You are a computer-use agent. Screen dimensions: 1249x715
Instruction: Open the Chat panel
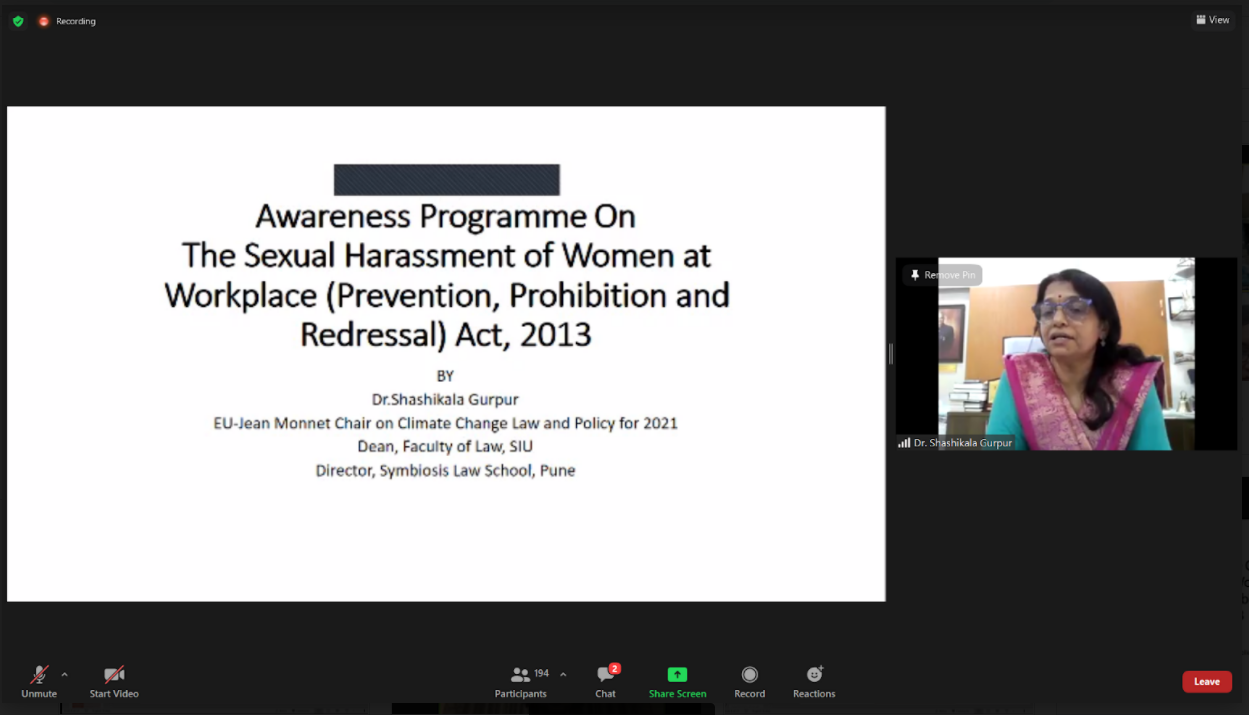pyautogui.click(x=605, y=680)
